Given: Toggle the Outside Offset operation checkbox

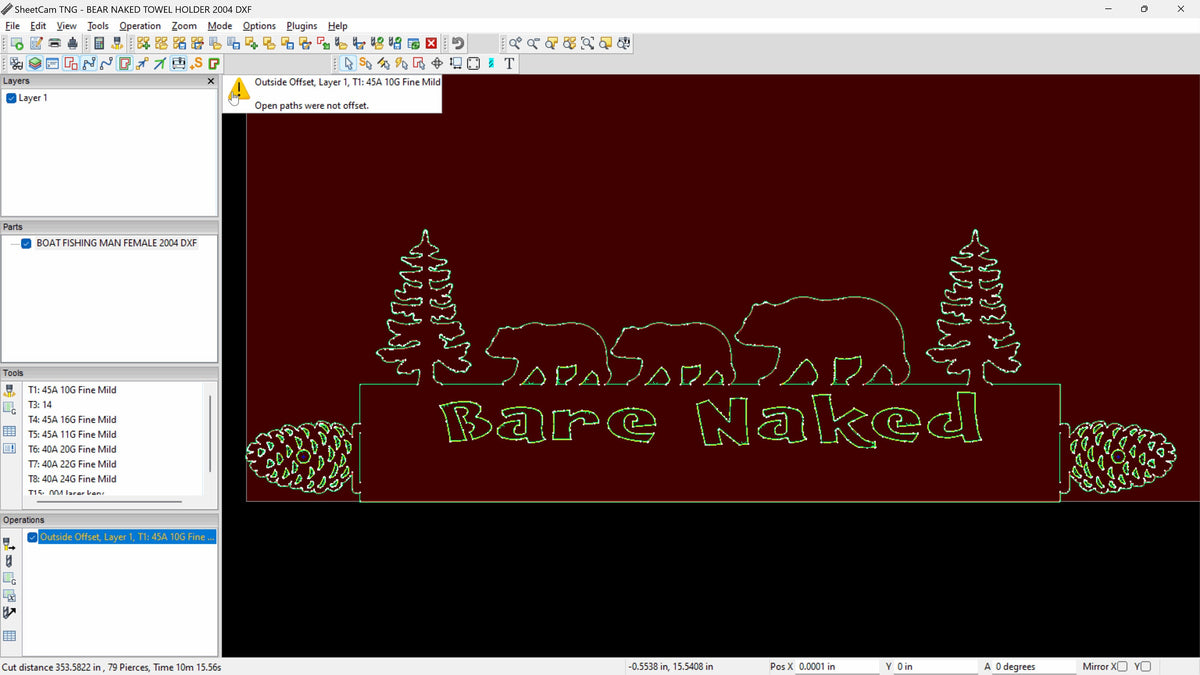Looking at the screenshot, I should (33, 537).
